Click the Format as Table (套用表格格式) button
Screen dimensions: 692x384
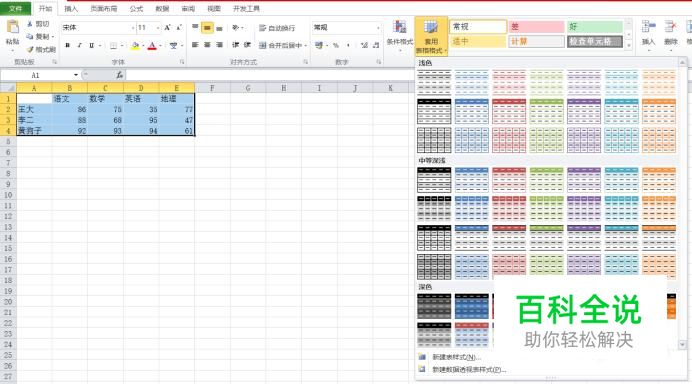coord(431,37)
